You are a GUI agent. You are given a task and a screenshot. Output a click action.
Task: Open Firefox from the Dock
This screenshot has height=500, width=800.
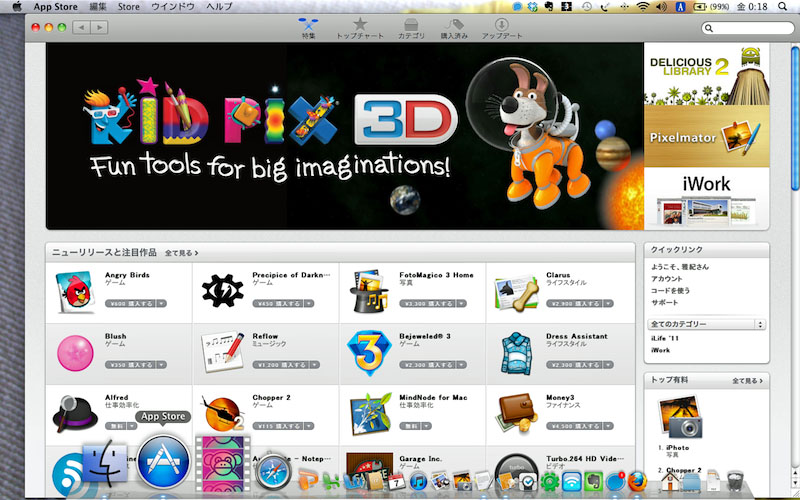point(637,481)
